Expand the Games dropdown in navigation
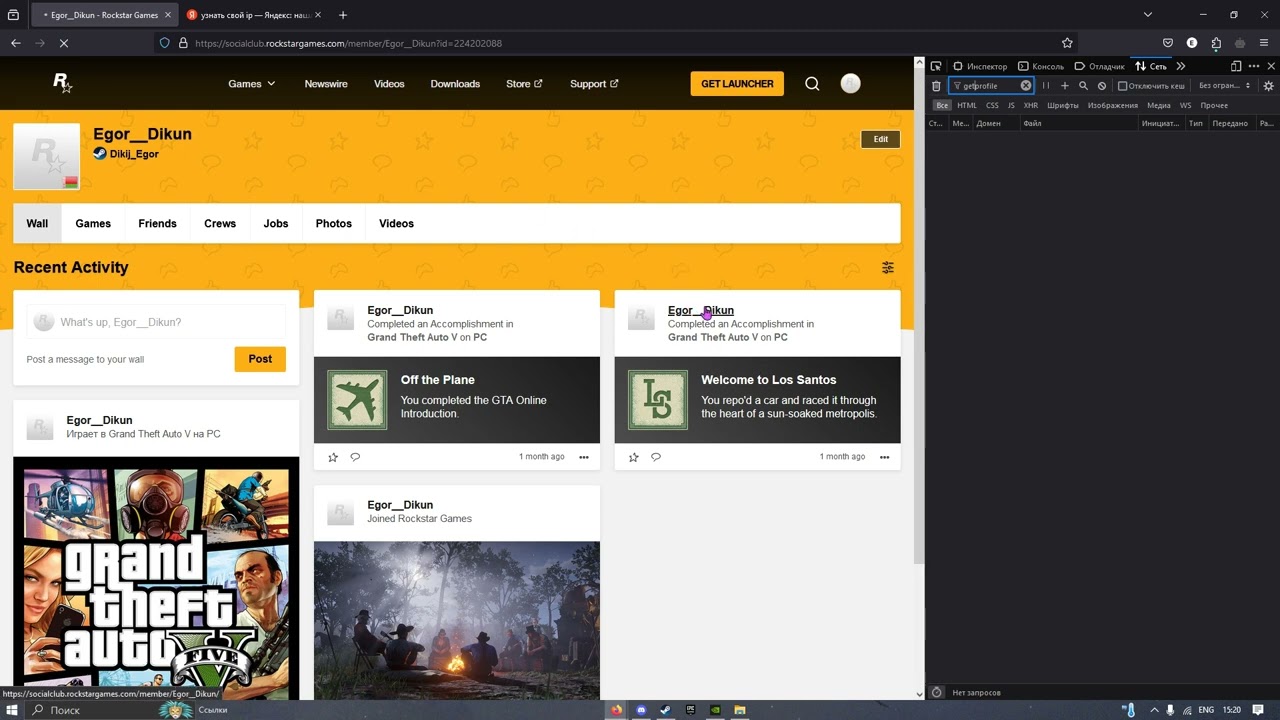The width and height of the screenshot is (1280, 720). tap(251, 84)
